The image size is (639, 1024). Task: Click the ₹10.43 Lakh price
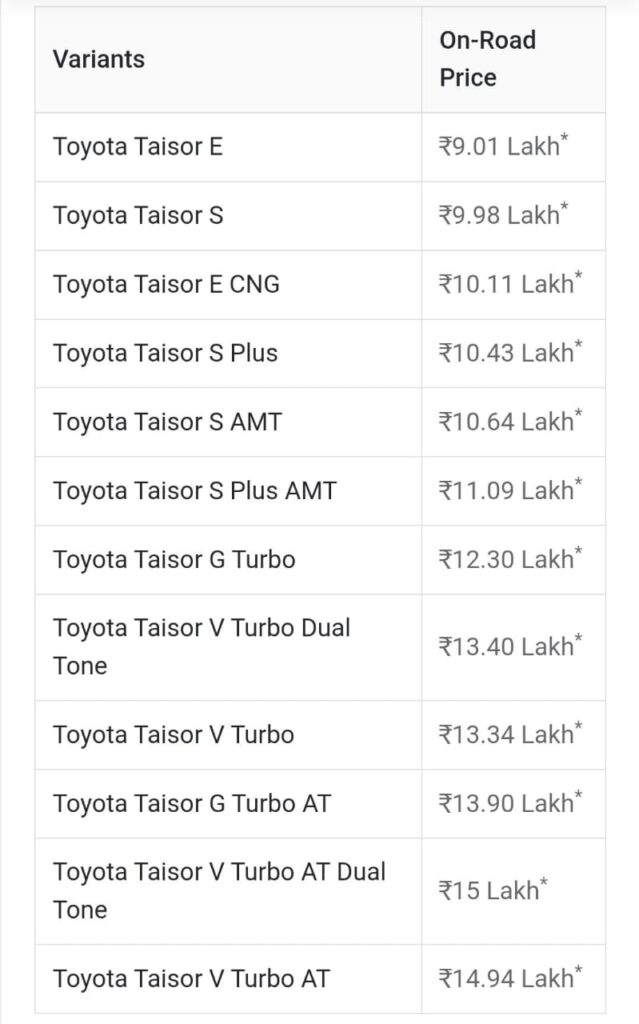tap(510, 353)
